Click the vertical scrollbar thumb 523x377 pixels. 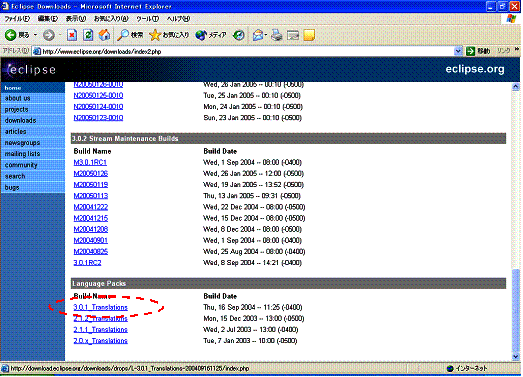pyautogui.click(x=516, y=310)
